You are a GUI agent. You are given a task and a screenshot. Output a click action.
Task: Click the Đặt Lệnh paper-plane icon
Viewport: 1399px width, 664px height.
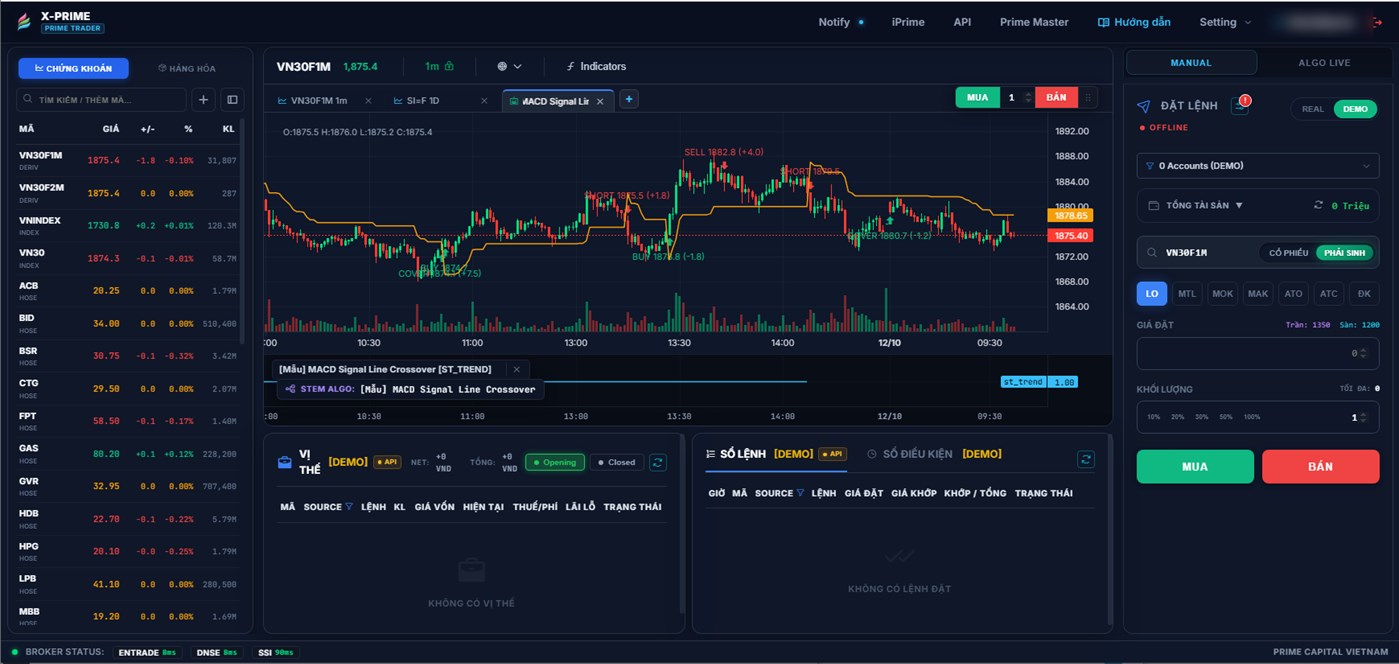[x=1143, y=106]
